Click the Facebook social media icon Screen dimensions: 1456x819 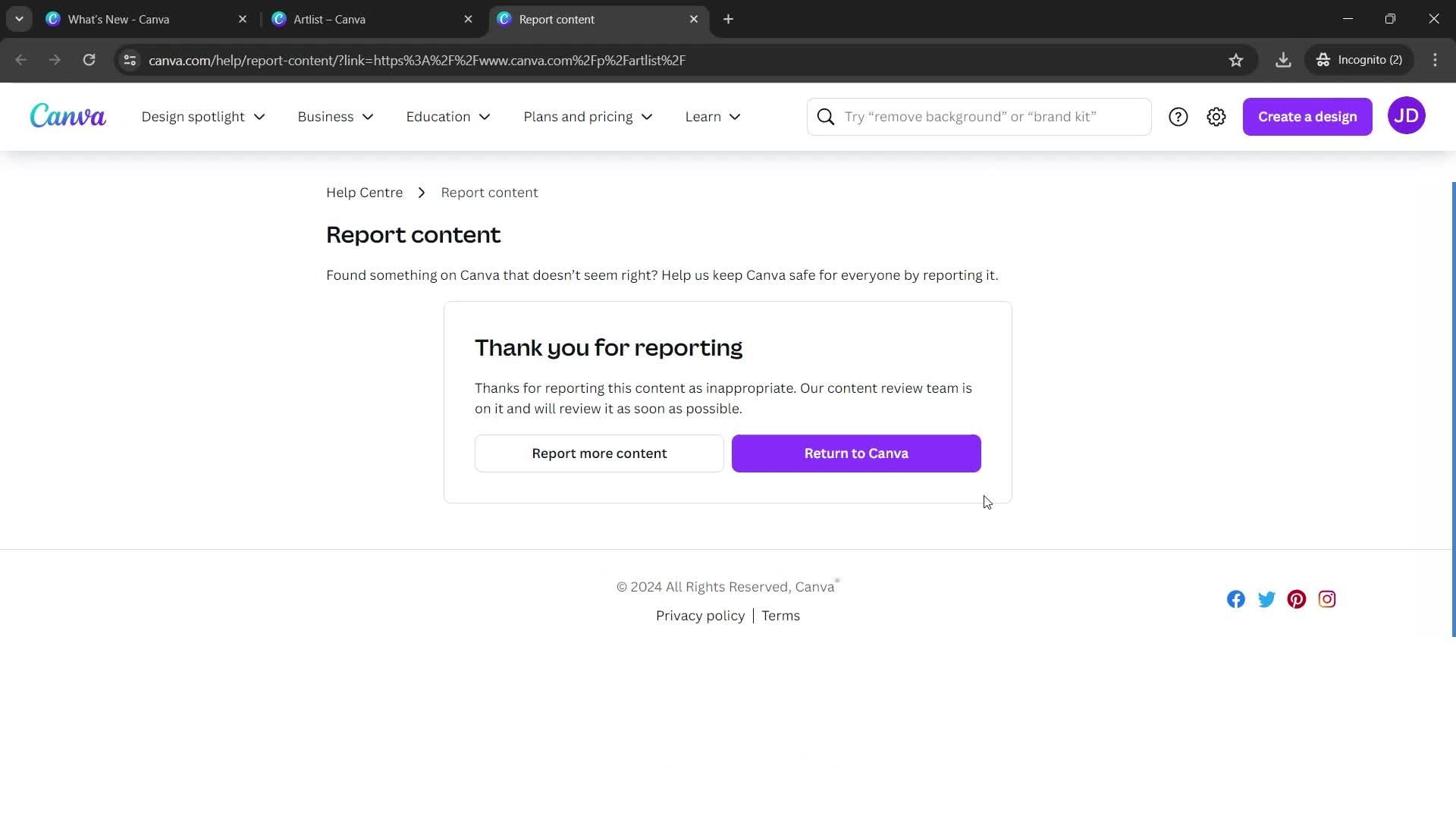tap(1236, 599)
